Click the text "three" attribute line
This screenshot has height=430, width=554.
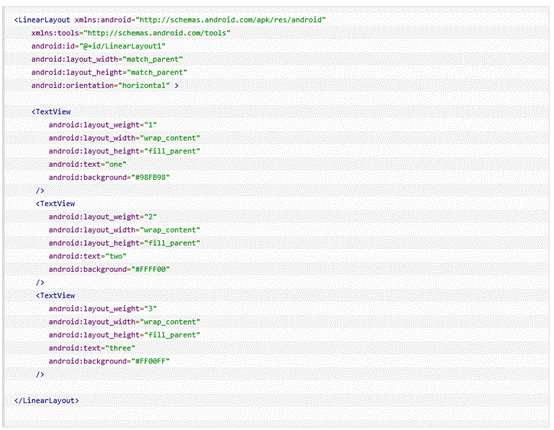click(x=92, y=348)
